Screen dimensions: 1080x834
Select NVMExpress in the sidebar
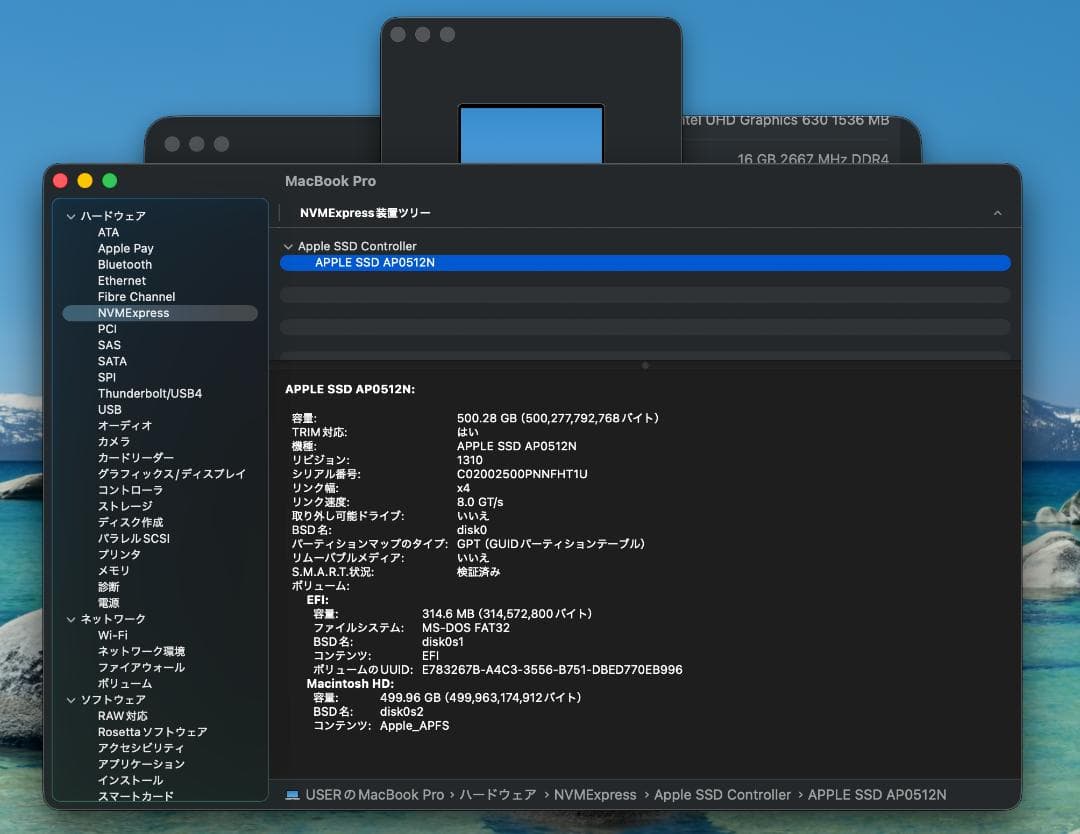click(x=160, y=313)
